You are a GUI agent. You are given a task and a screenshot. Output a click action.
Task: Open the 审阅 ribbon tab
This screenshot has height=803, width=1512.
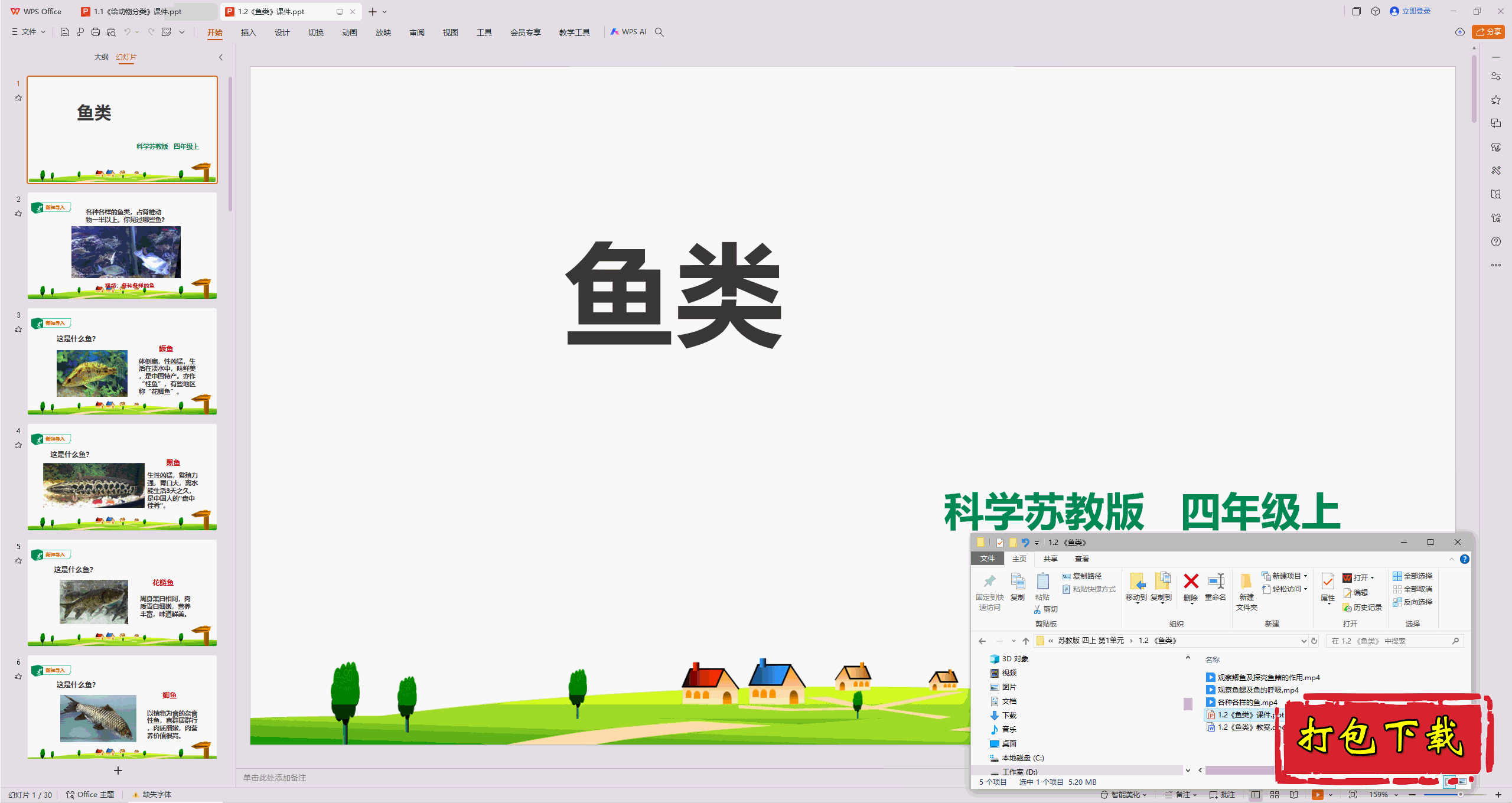click(x=416, y=32)
